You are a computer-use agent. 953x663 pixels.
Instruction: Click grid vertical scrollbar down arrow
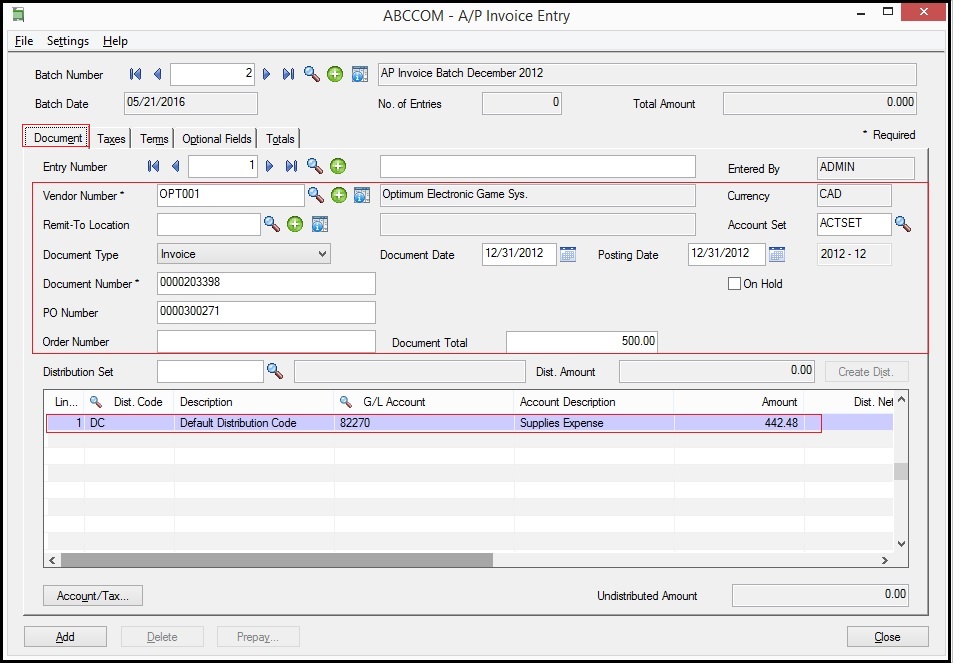(x=901, y=543)
